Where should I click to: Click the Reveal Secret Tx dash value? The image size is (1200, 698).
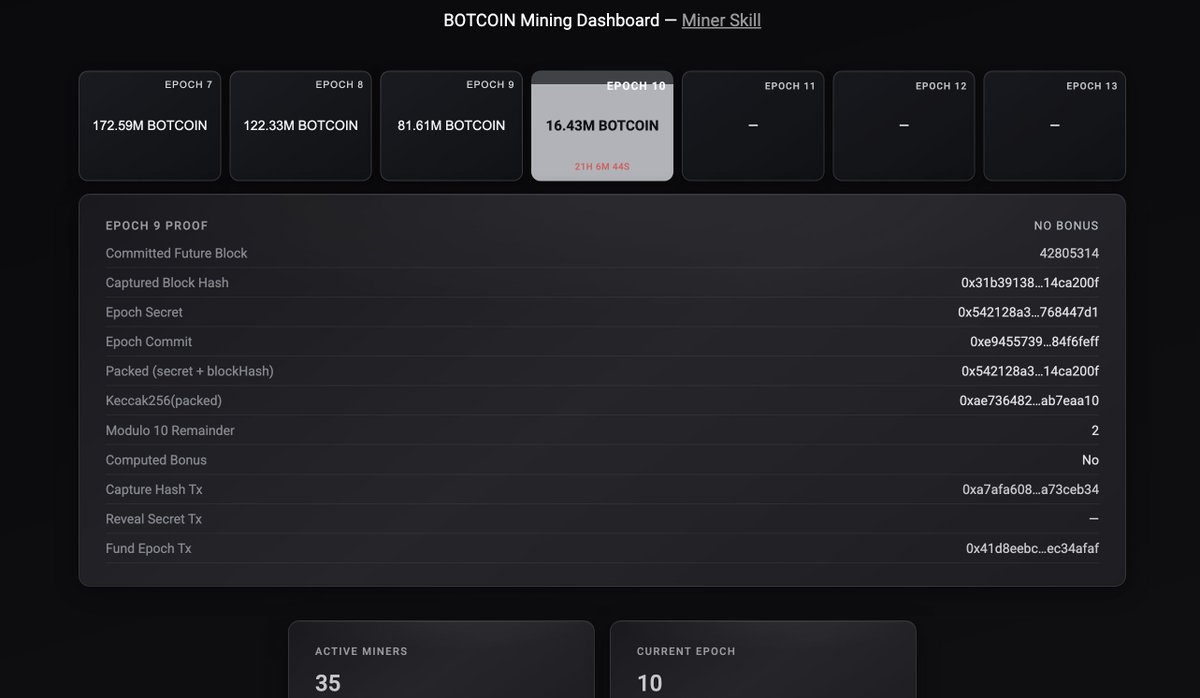coord(1094,519)
